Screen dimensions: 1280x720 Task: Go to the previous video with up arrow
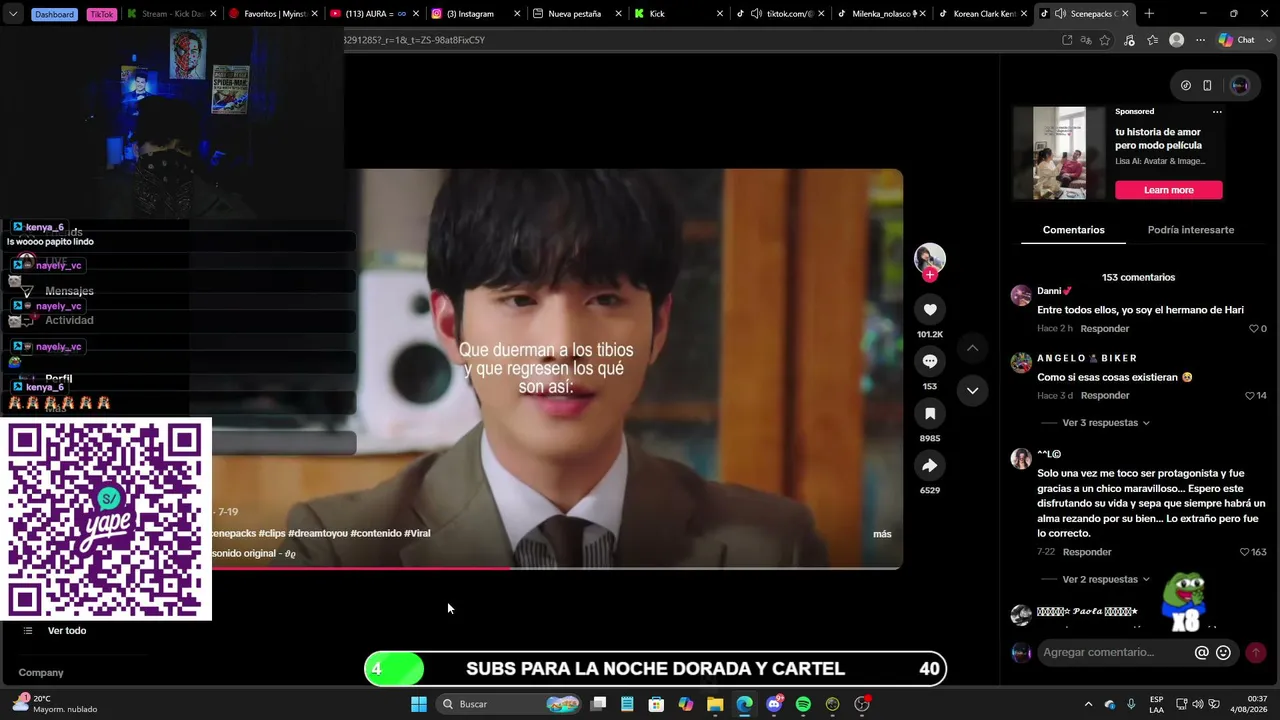pos(972,348)
